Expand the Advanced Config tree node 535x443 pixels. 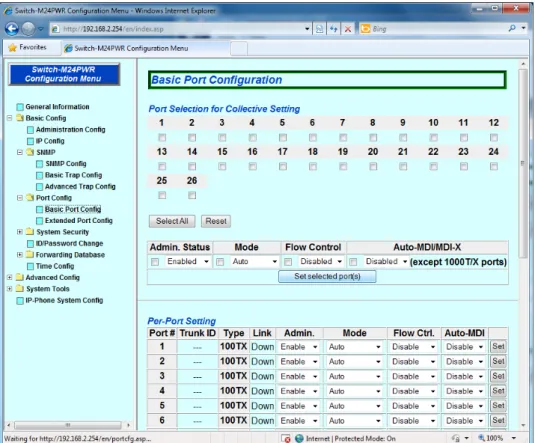10,277
